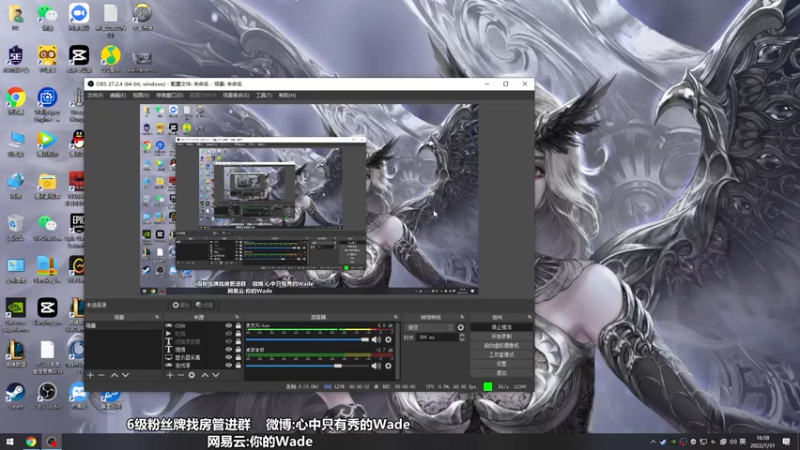The height and width of the screenshot is (450, 800).
Task: Open QQ Music desktop icon
Action: click(110, 59)
